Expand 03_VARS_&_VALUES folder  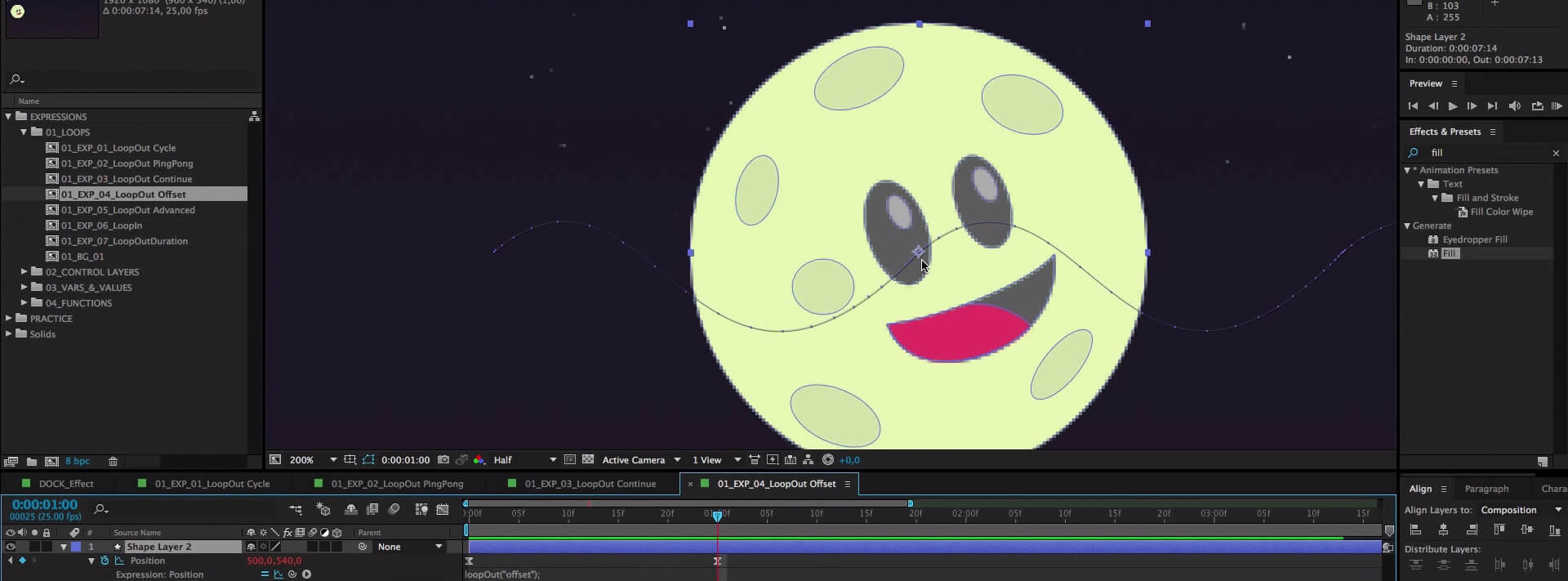pyautogui.click(x=24, y=288)
